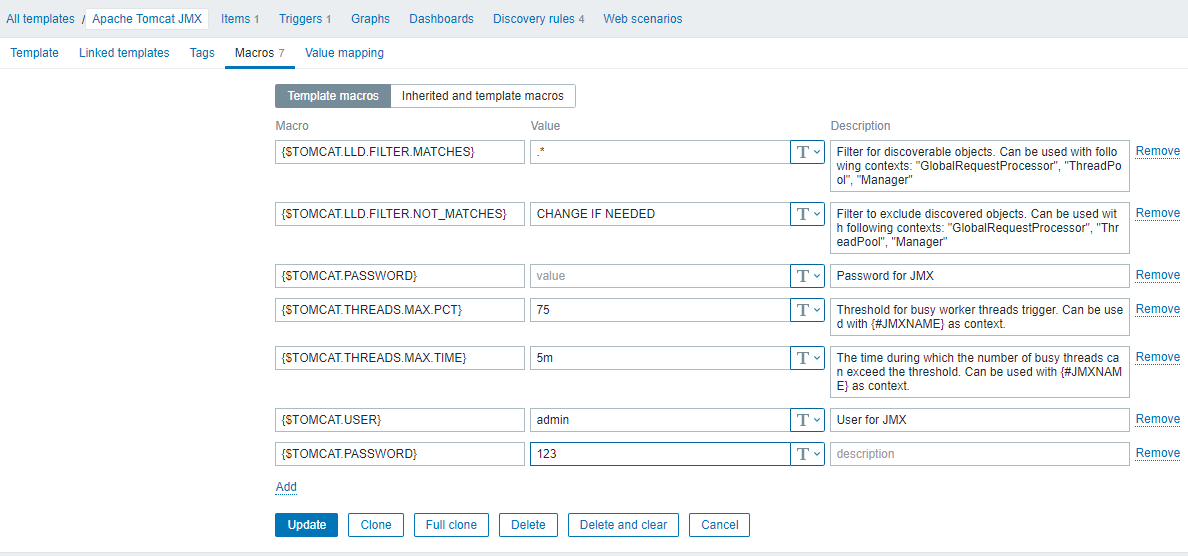Remove the TOMCAT.USER macro
This screenshot has height=556, width=1188.
1157,419
